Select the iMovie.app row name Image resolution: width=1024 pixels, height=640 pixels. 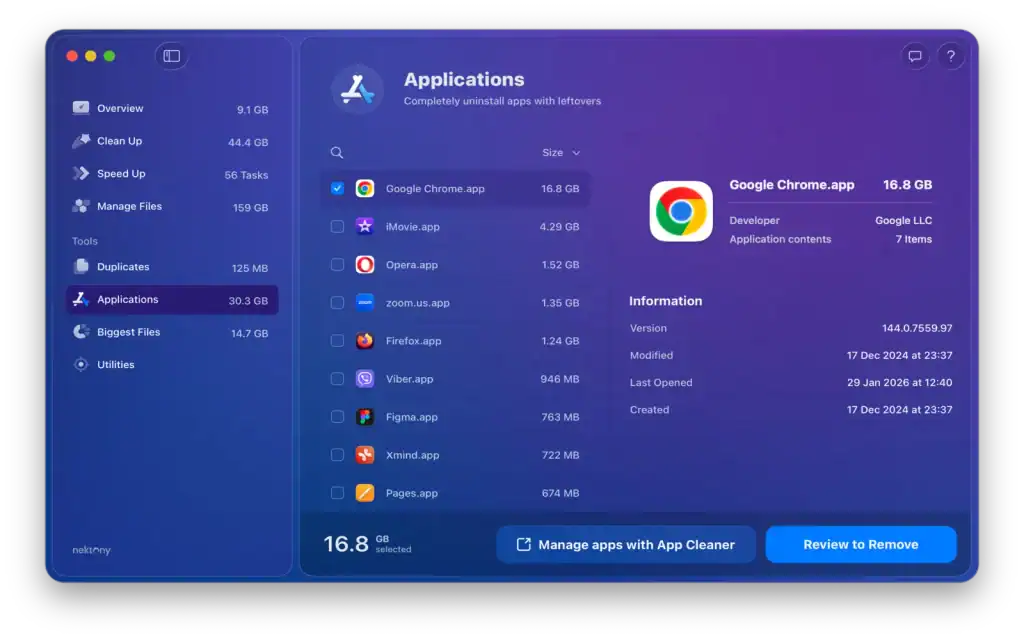click(x=413, y=227)
